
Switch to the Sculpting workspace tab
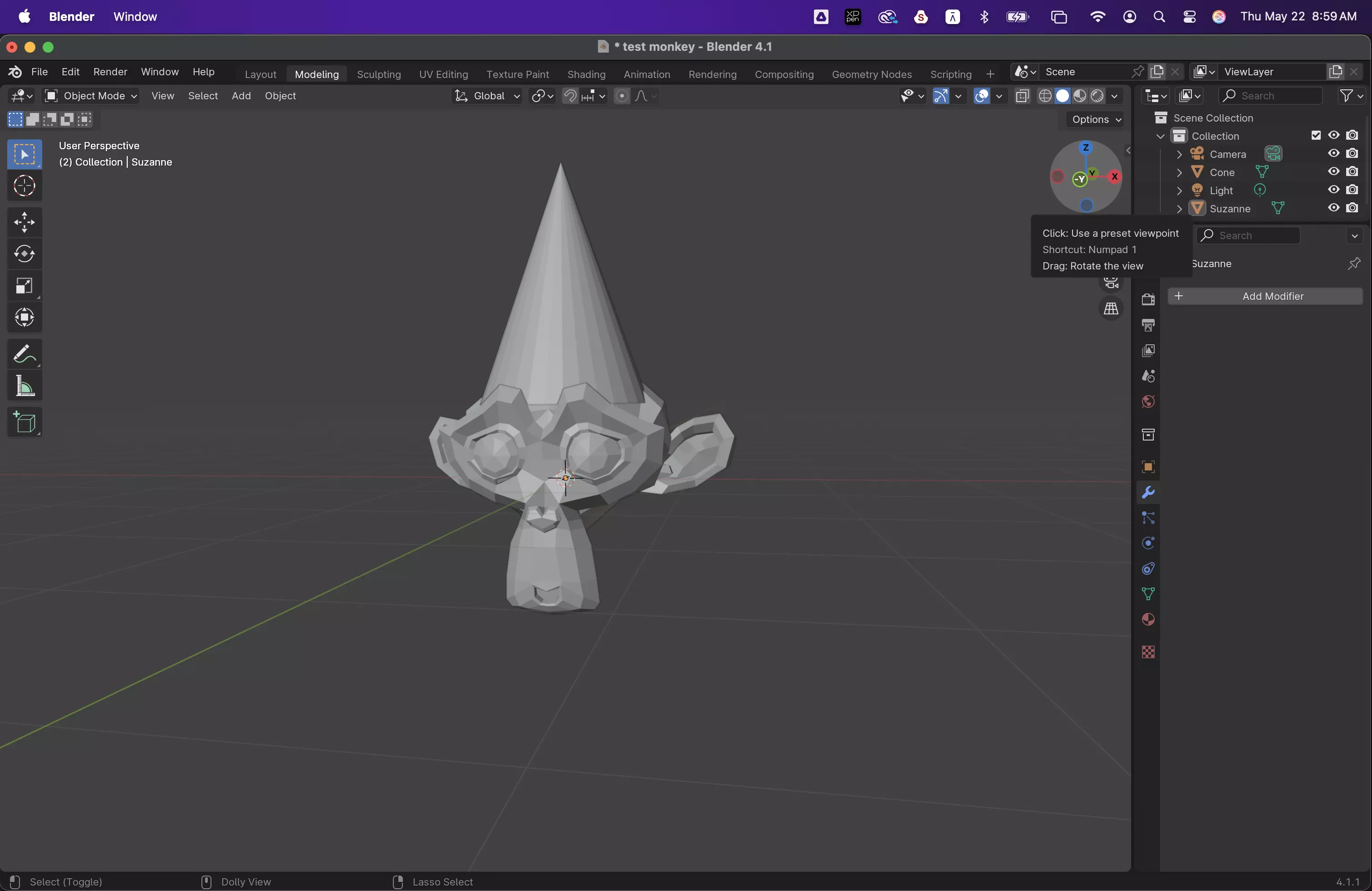[x=378, y=74]
